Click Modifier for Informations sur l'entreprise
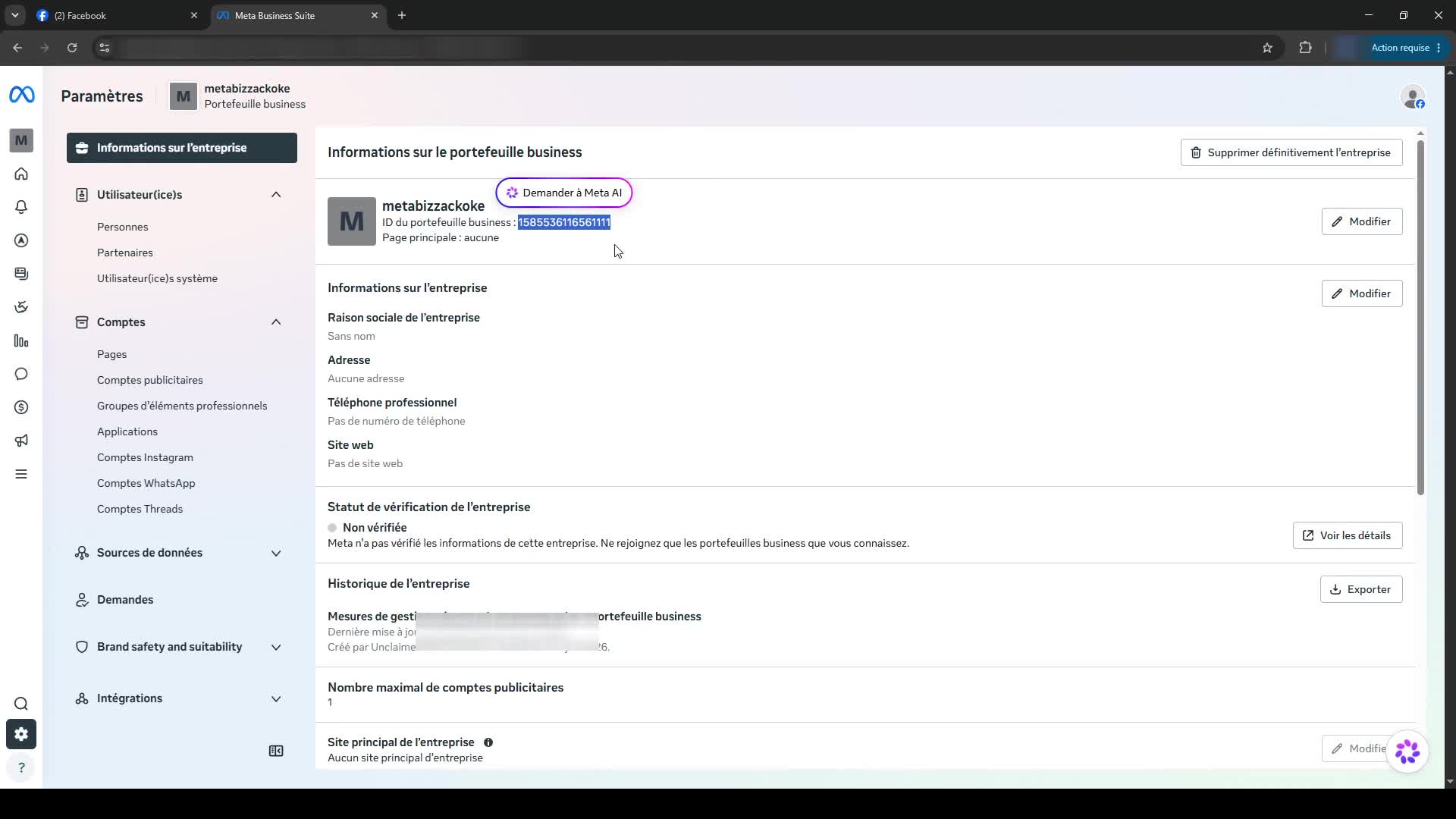 point(1361,293)
